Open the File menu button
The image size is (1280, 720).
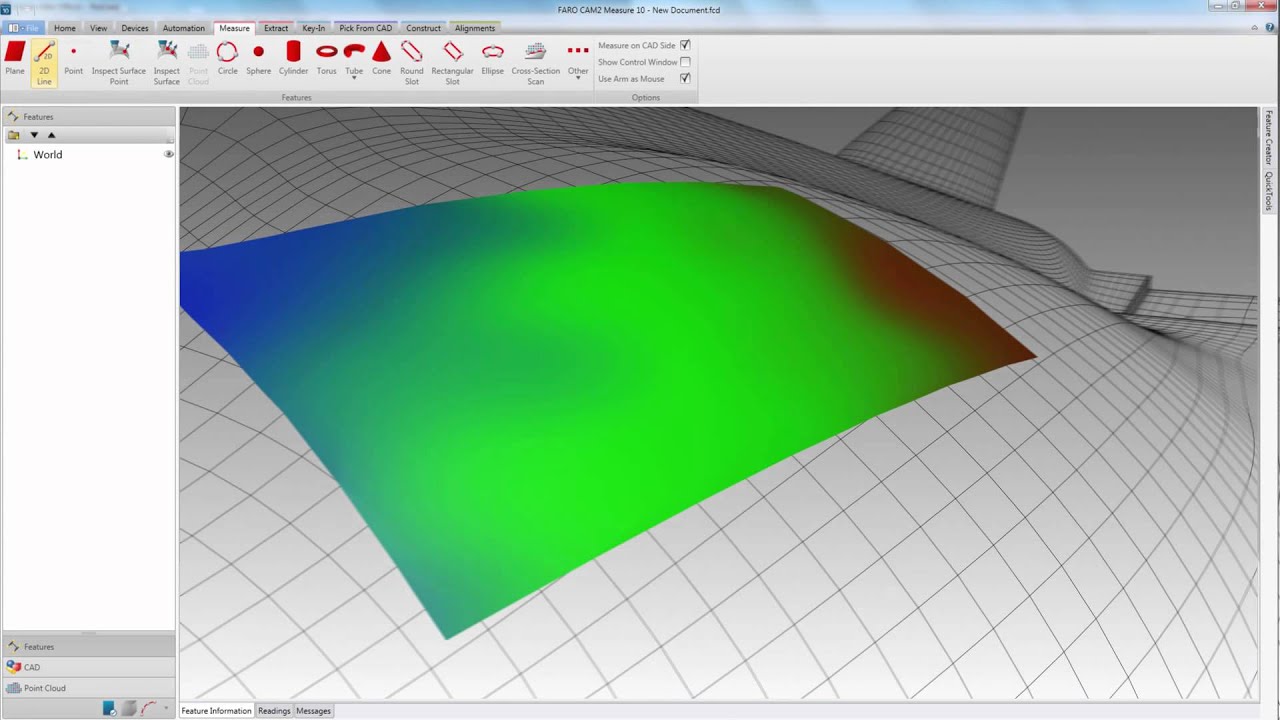tap(24, 28)
